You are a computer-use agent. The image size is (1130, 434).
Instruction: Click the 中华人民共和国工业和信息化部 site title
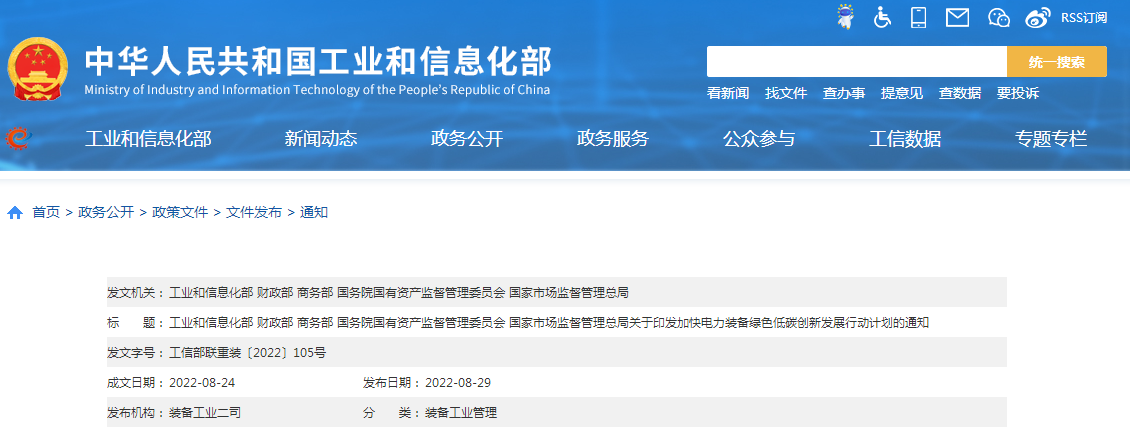point(318,61)
